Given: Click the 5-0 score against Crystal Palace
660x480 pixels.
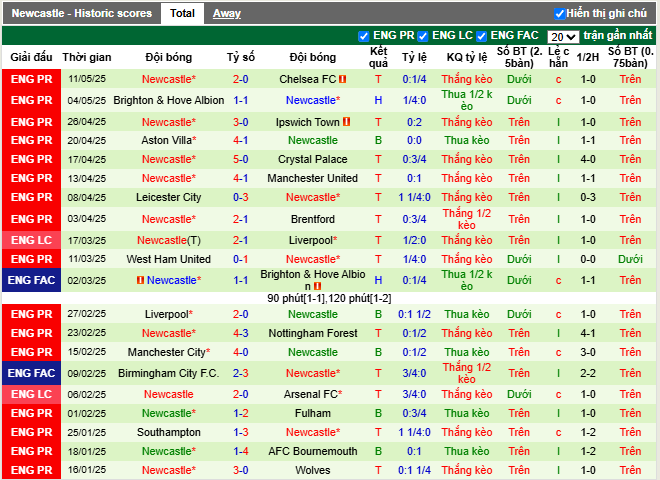Looking at the screenshot, I should pyautogui.click(x=241, y=159).
